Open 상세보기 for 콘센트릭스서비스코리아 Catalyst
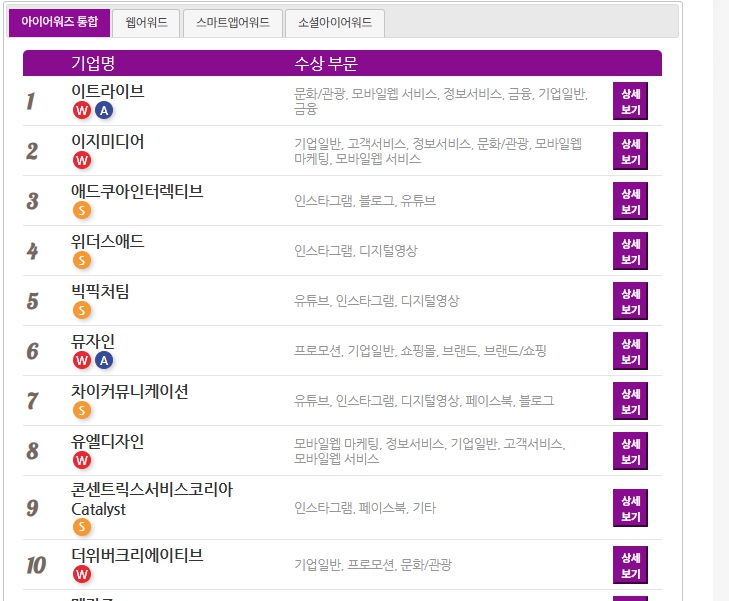Image resolution: width=729 pixels, height=601 pixels. [630, 508]
